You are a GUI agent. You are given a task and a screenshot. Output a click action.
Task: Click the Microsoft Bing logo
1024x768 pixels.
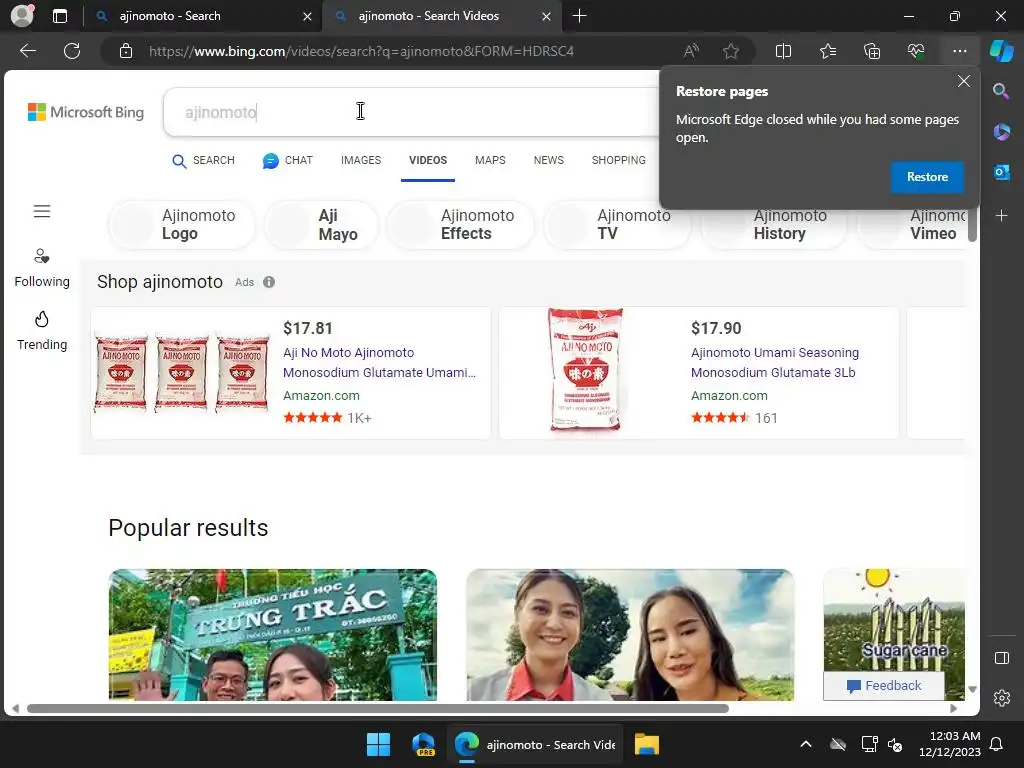(86, 112)
